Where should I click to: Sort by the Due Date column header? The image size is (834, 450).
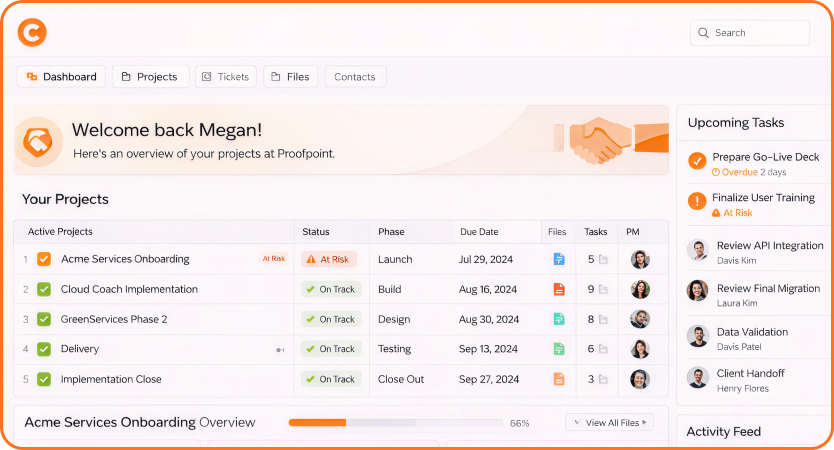pos(479,232)
